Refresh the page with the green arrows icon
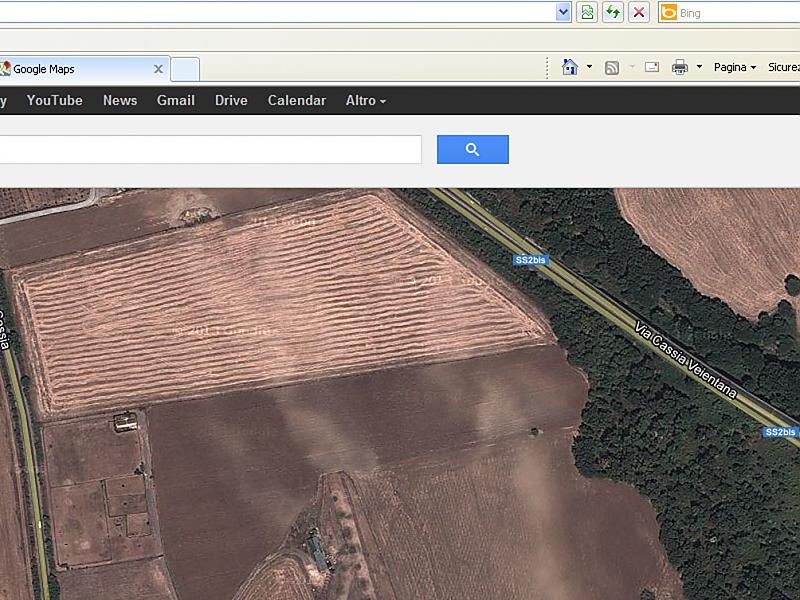Screen dimensions: 800x600 tap(612, 12)
